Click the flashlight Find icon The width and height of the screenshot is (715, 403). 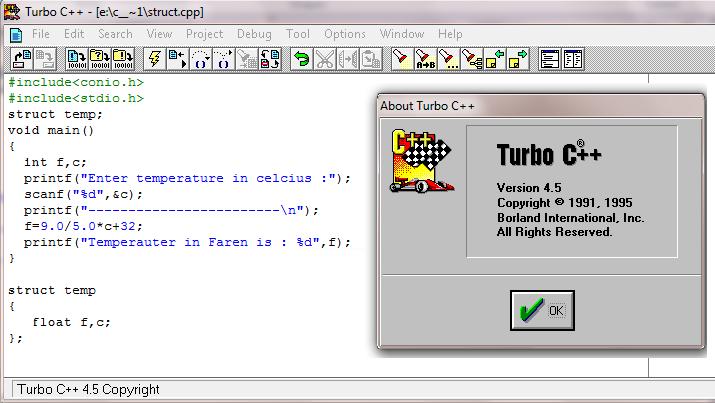[x=402, y=59]
